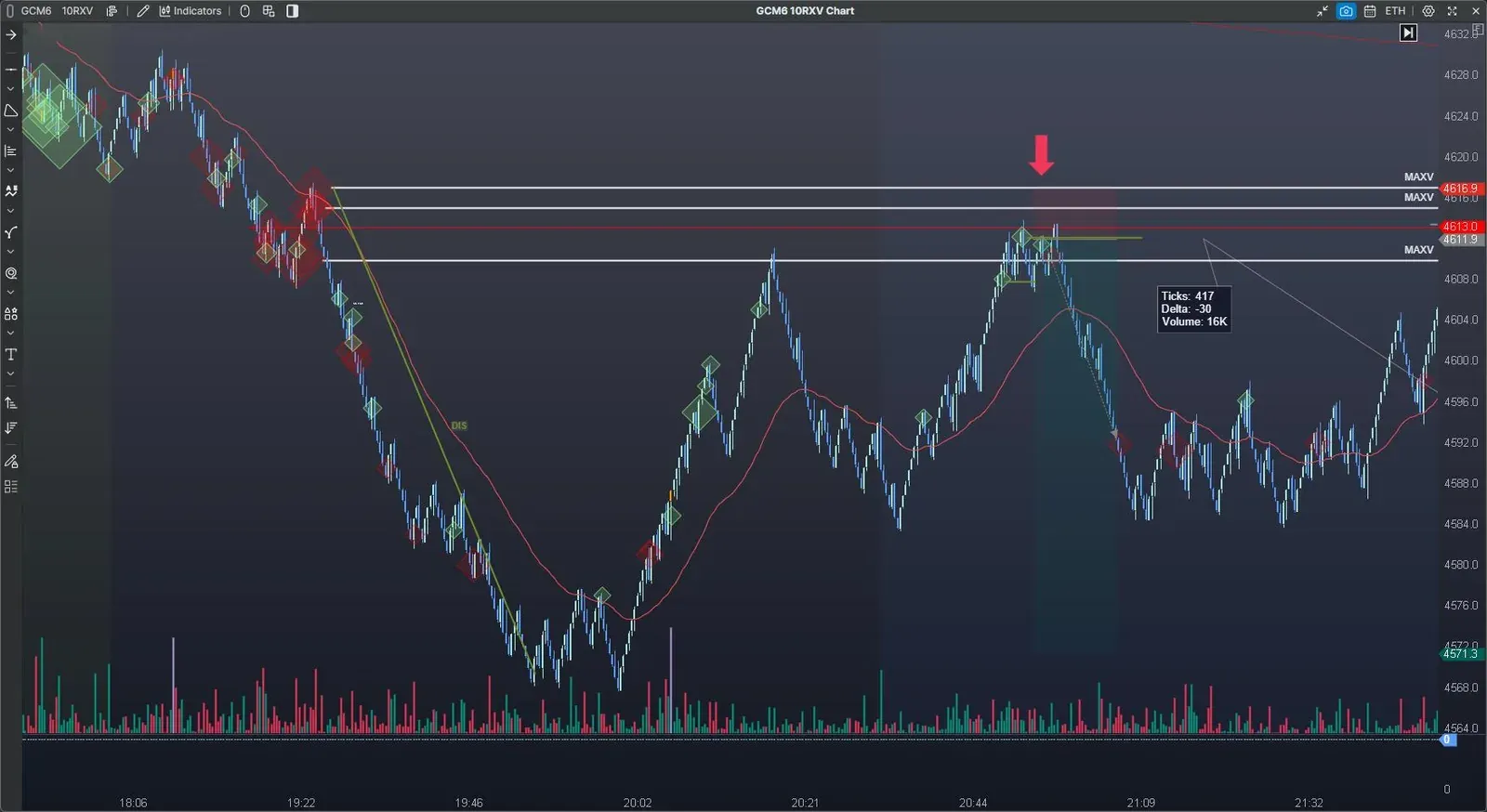The image size is (1487, 812).
Task: Select the horizontal line drawing tool
Action: coord(11,70)
